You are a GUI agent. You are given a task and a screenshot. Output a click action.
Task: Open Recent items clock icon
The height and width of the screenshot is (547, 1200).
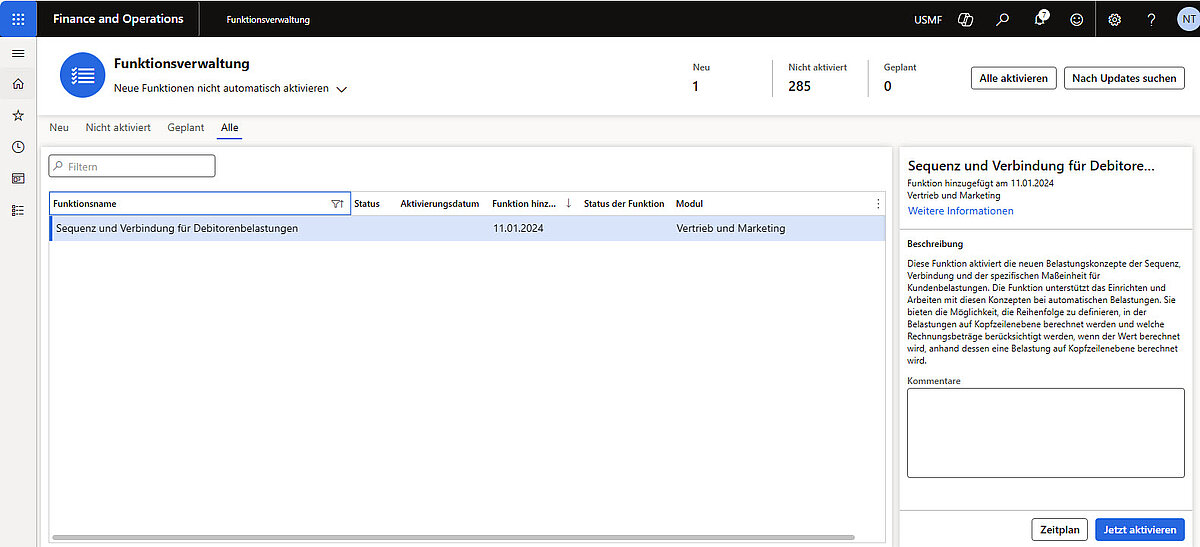(x=18, y=147)
